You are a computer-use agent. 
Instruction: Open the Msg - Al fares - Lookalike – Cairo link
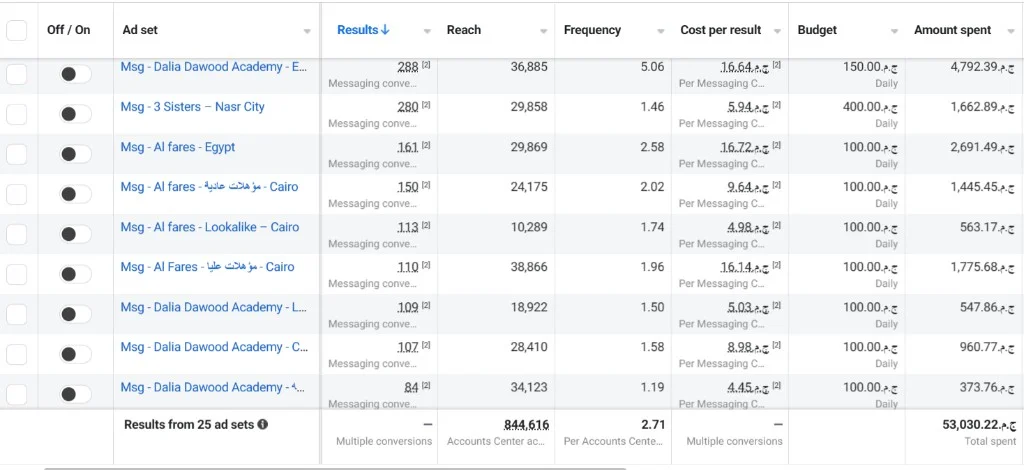click(x=210, y=227)
